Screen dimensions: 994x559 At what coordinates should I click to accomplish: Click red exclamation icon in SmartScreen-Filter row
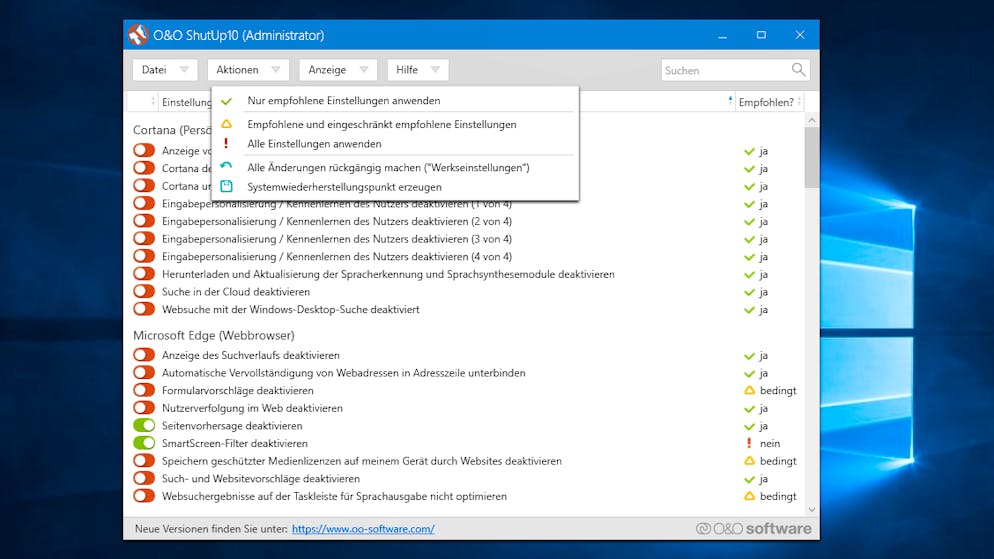[749, 443]
